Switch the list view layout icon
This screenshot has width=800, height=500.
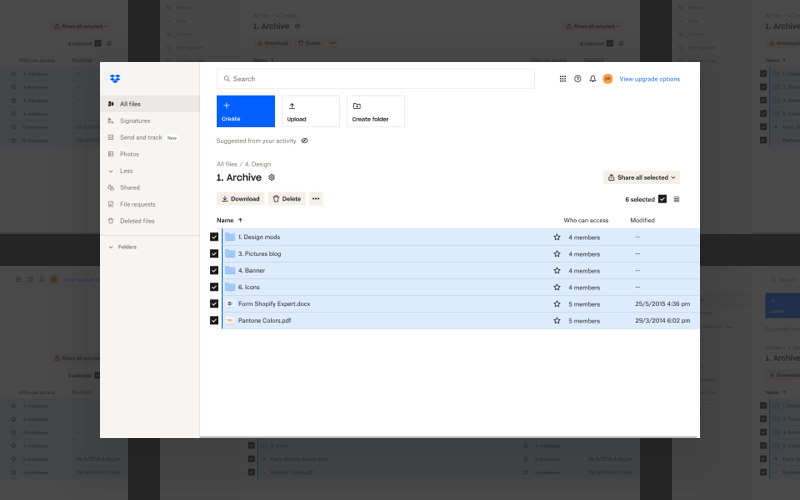[677, 199]
